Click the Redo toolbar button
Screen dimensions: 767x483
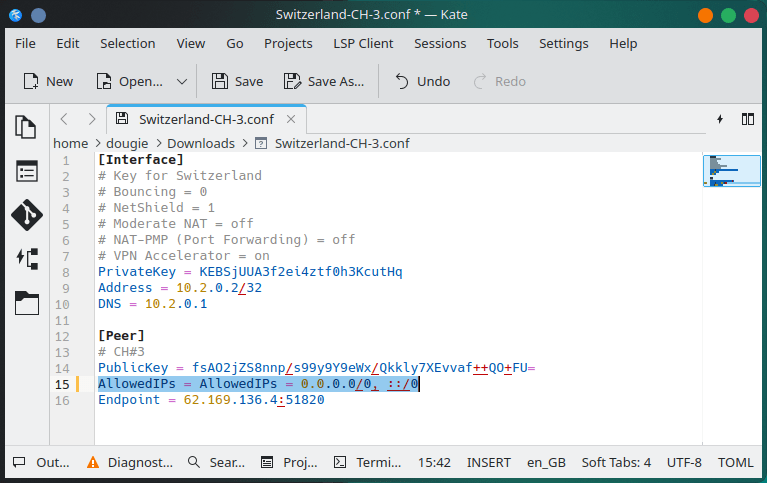point(499,81)
